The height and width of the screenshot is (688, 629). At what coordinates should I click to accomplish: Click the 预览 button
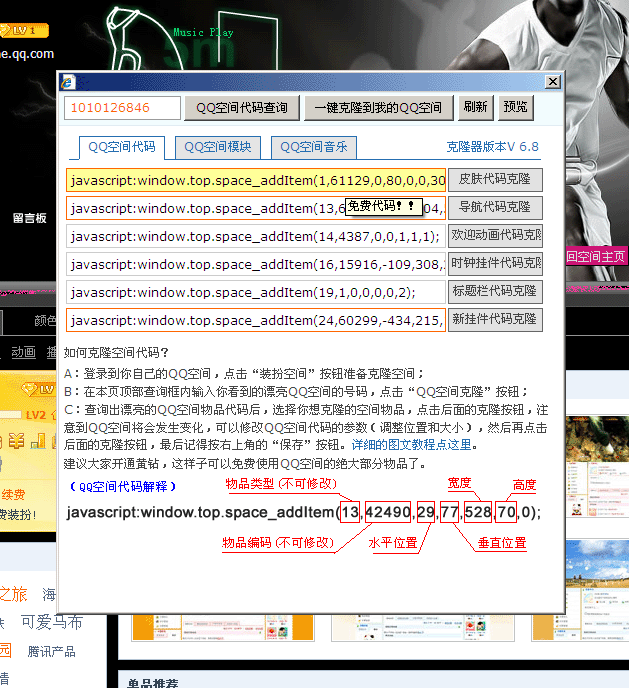515,108
